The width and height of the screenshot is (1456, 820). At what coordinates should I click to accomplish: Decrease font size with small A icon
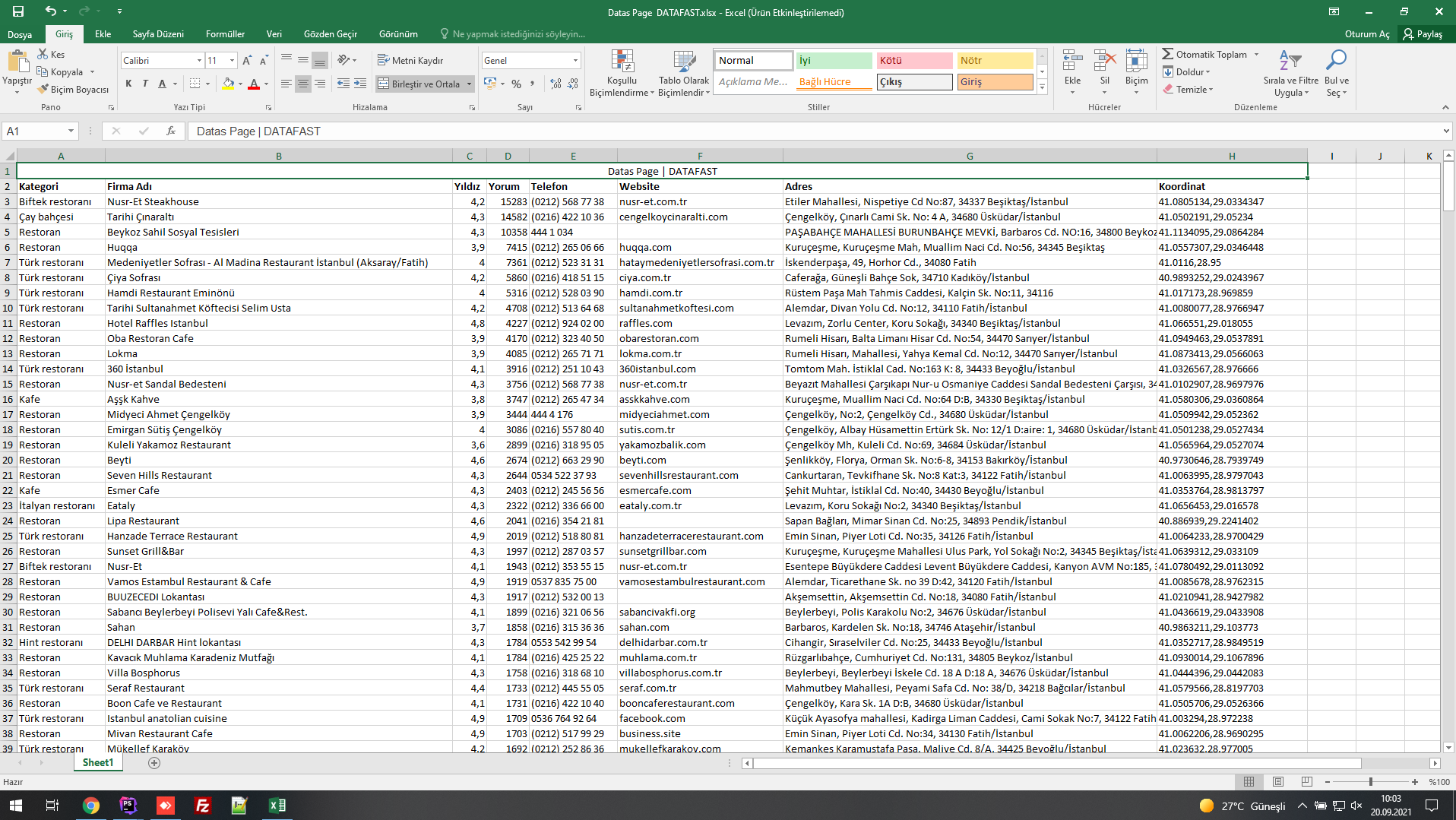[x=264, y=61]
